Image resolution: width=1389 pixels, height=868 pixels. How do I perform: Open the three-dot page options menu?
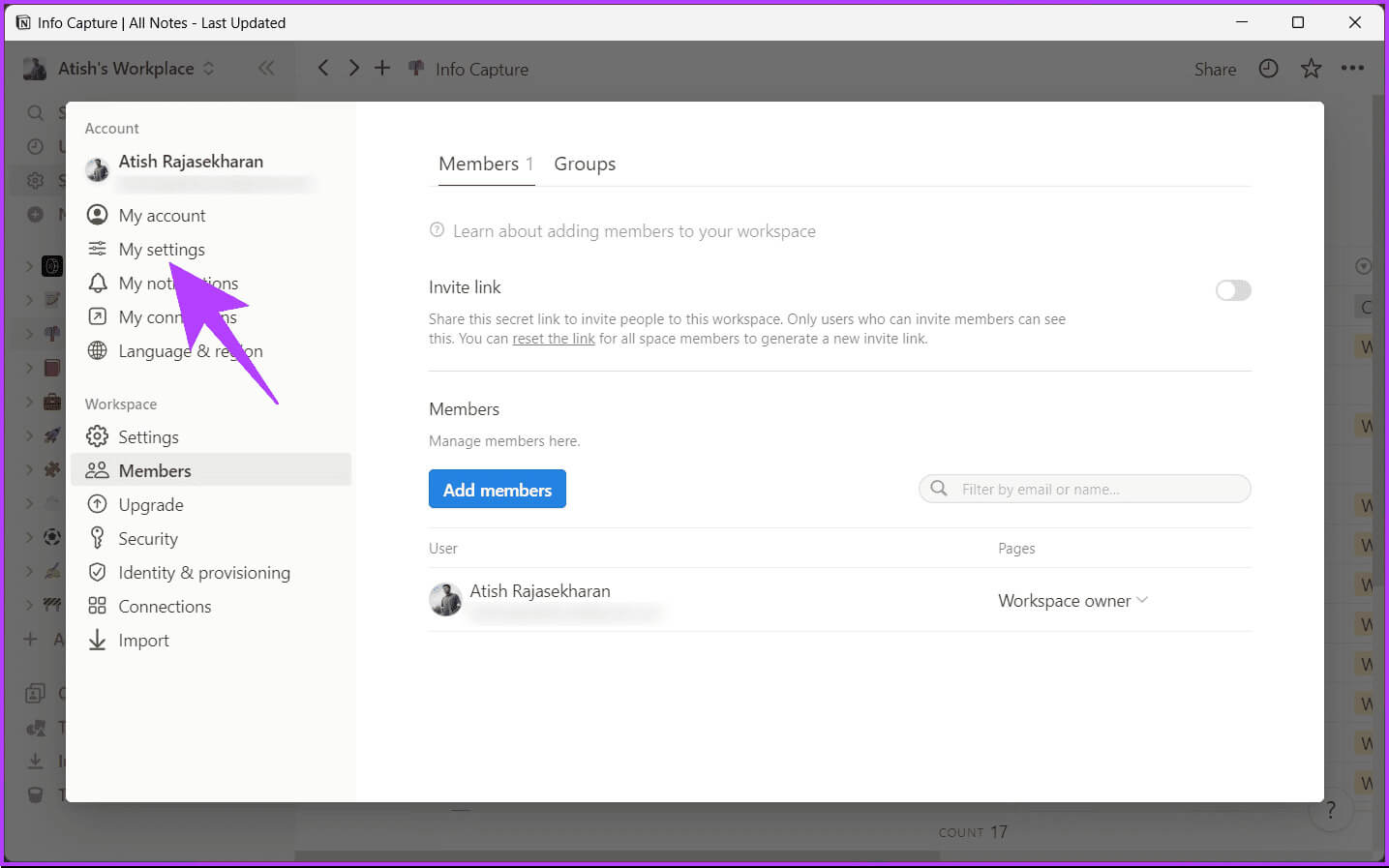pos(1352,69)
